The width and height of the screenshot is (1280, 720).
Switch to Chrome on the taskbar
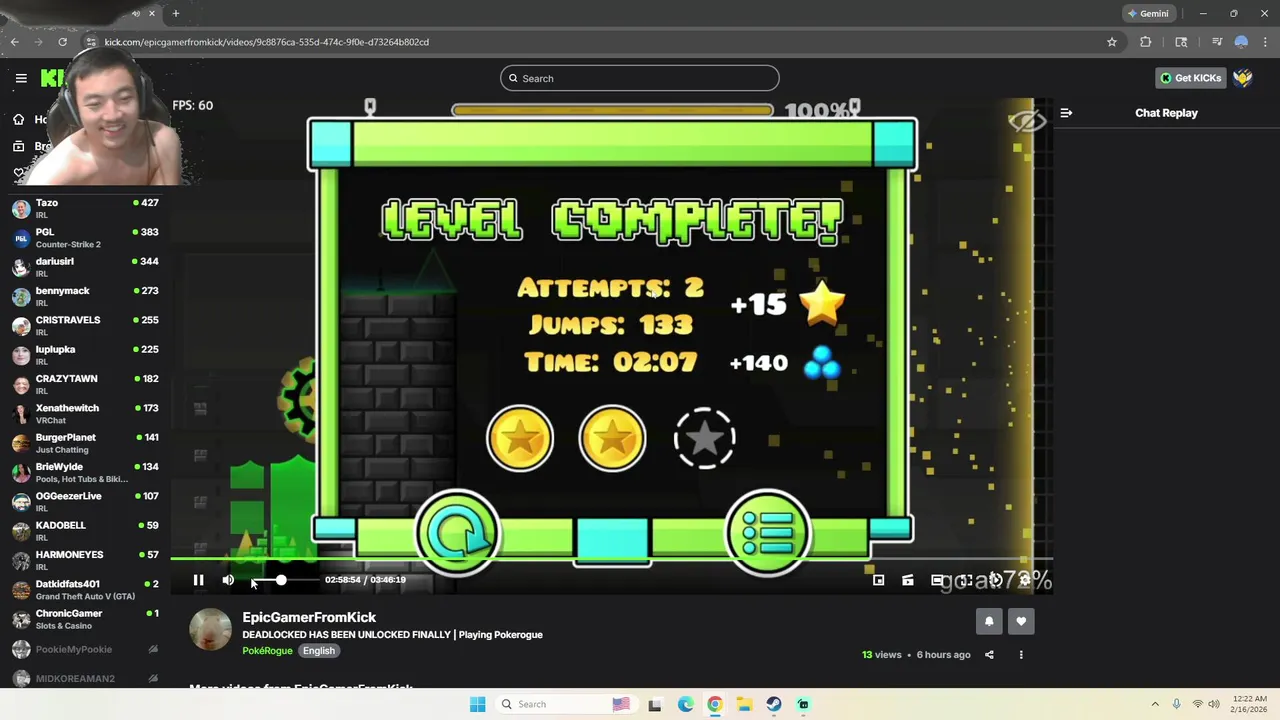(x=715, y=704)
